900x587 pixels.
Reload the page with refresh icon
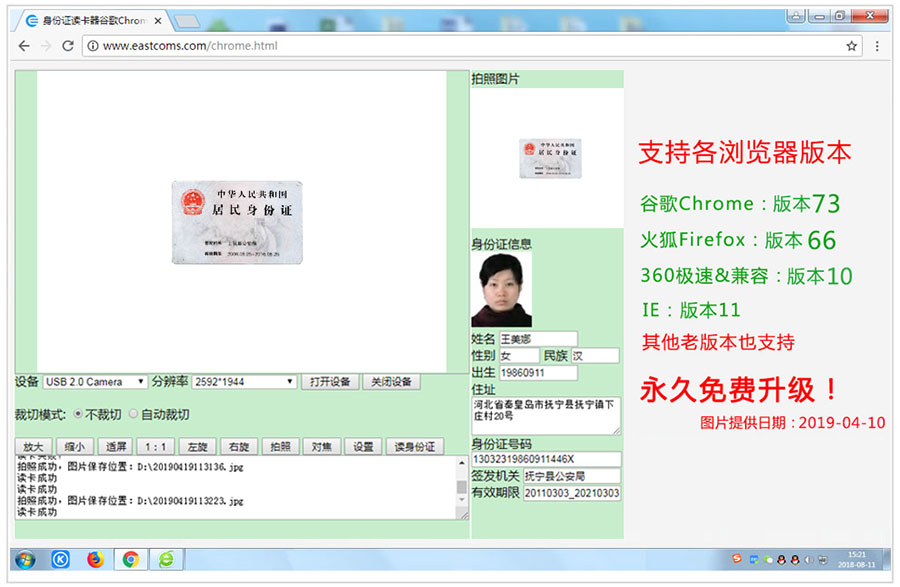coord(68,46)
